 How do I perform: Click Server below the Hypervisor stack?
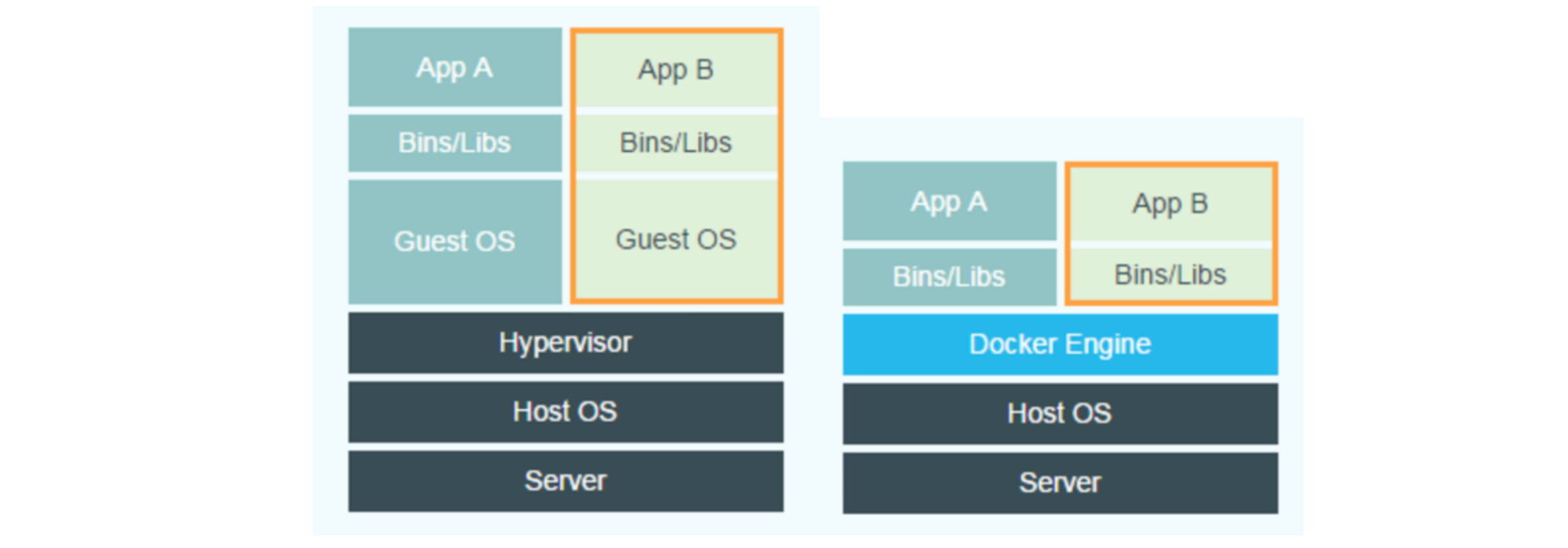pos(565,481)
